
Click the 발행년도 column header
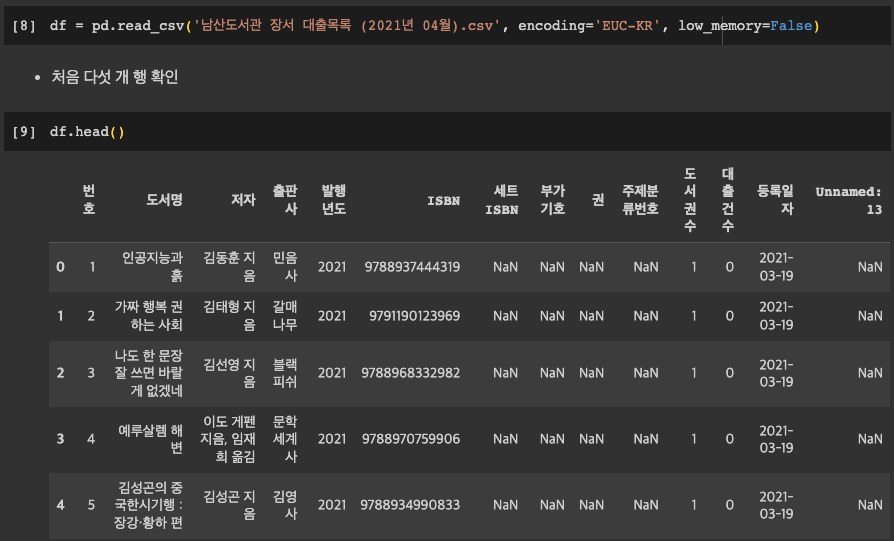coord(334,200)
